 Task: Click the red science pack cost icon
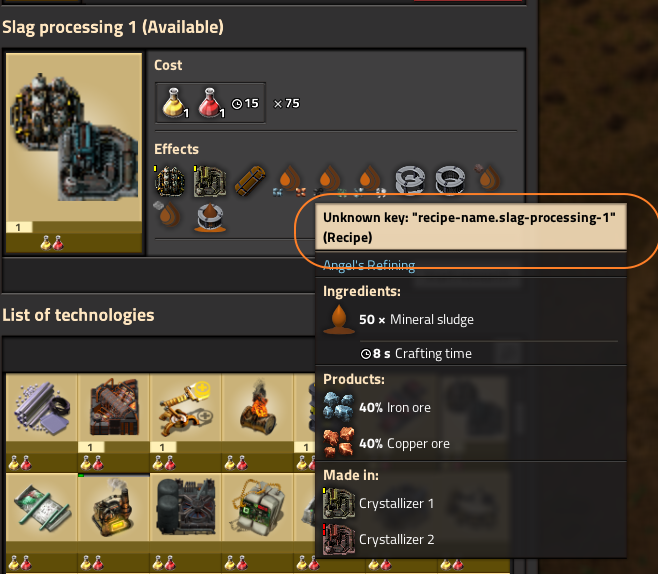pos(211,103)
